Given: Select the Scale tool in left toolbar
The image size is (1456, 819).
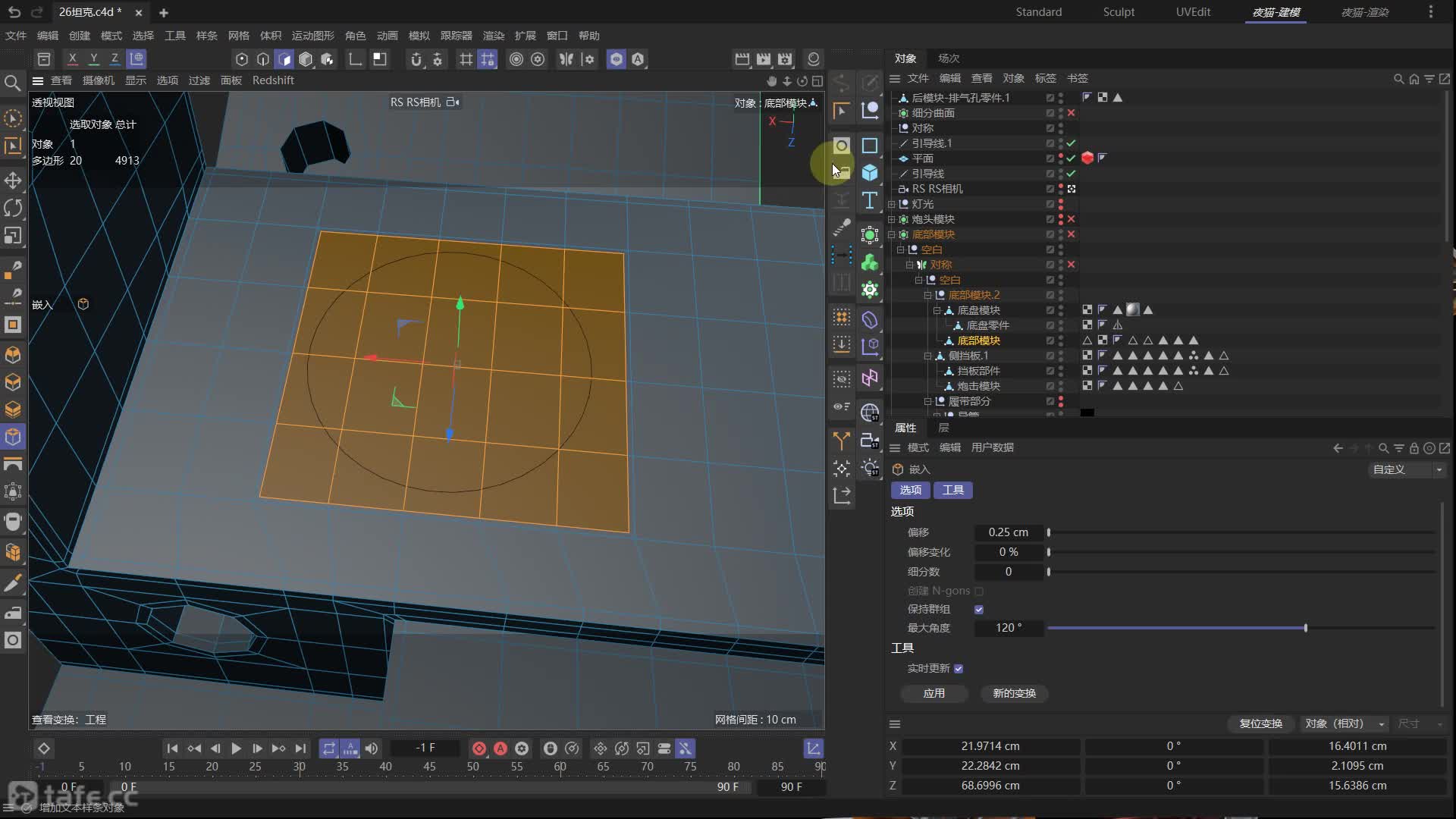Looking at the screenshot, I should (13, 236).
